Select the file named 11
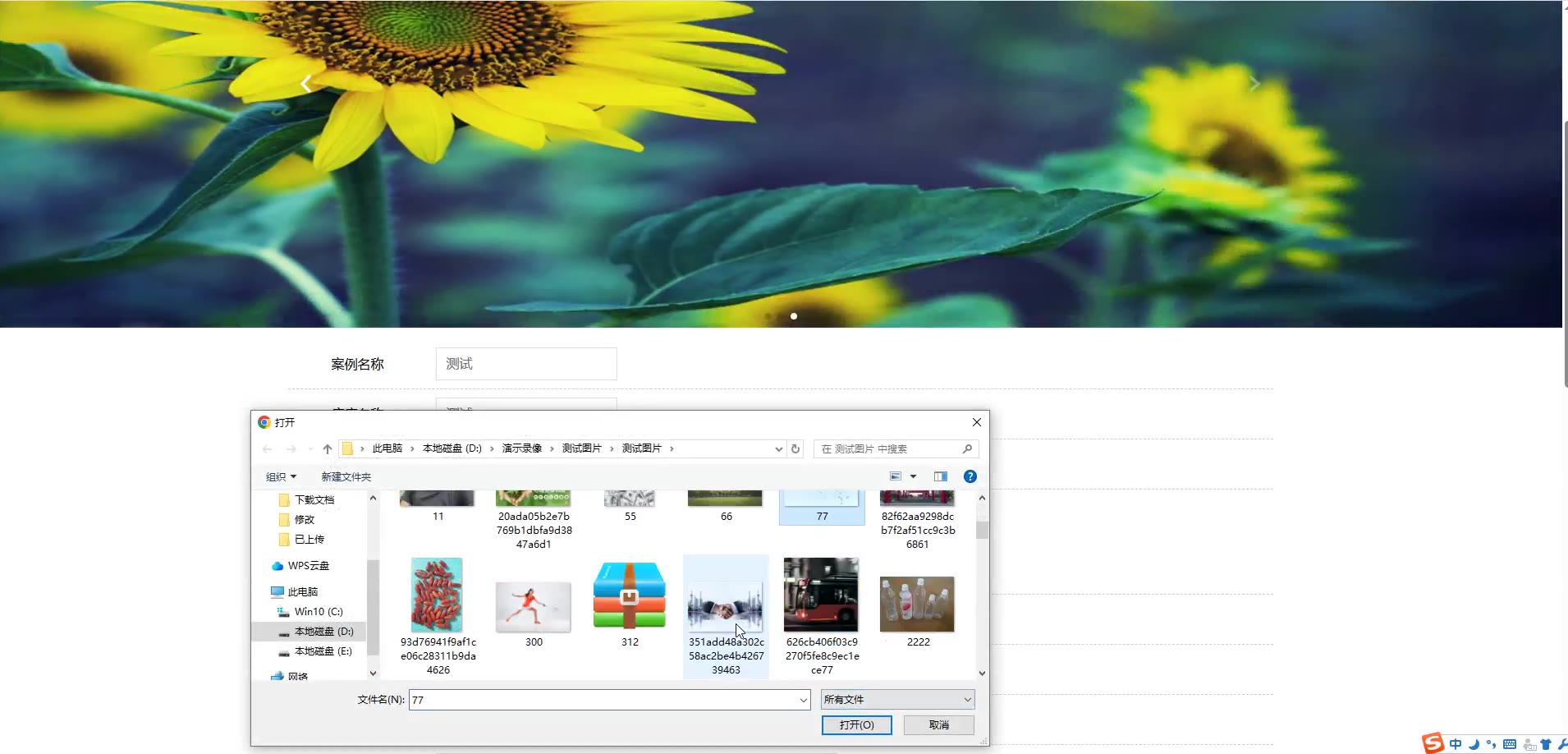This screenshot has width=1568, height=754. click(438, 507)
